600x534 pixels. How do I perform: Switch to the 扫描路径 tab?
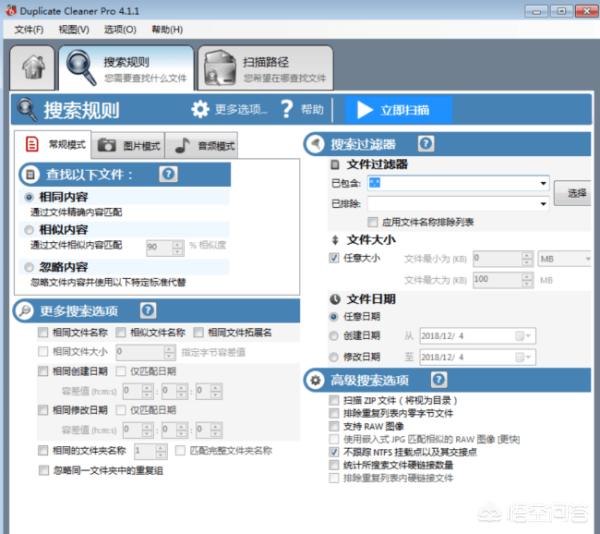(265, 68)
